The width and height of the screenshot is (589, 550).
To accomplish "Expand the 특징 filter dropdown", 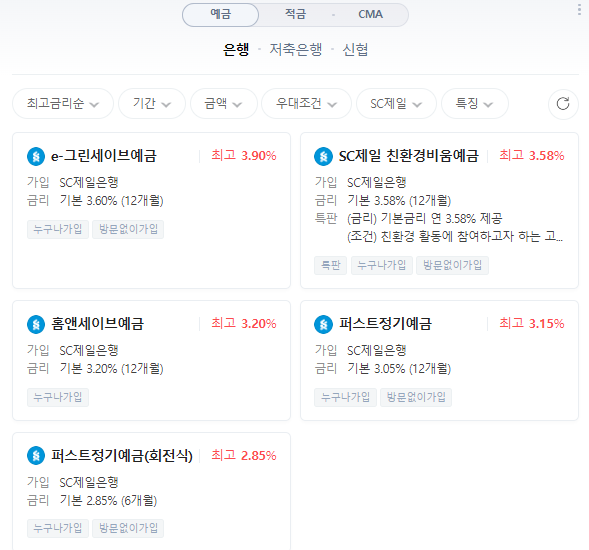I will tap(475, 103).
